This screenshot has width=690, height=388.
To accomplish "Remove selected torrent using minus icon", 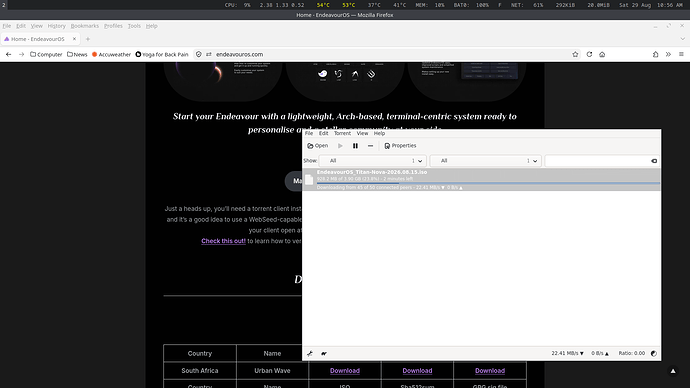I will click(x=370, y=146).
